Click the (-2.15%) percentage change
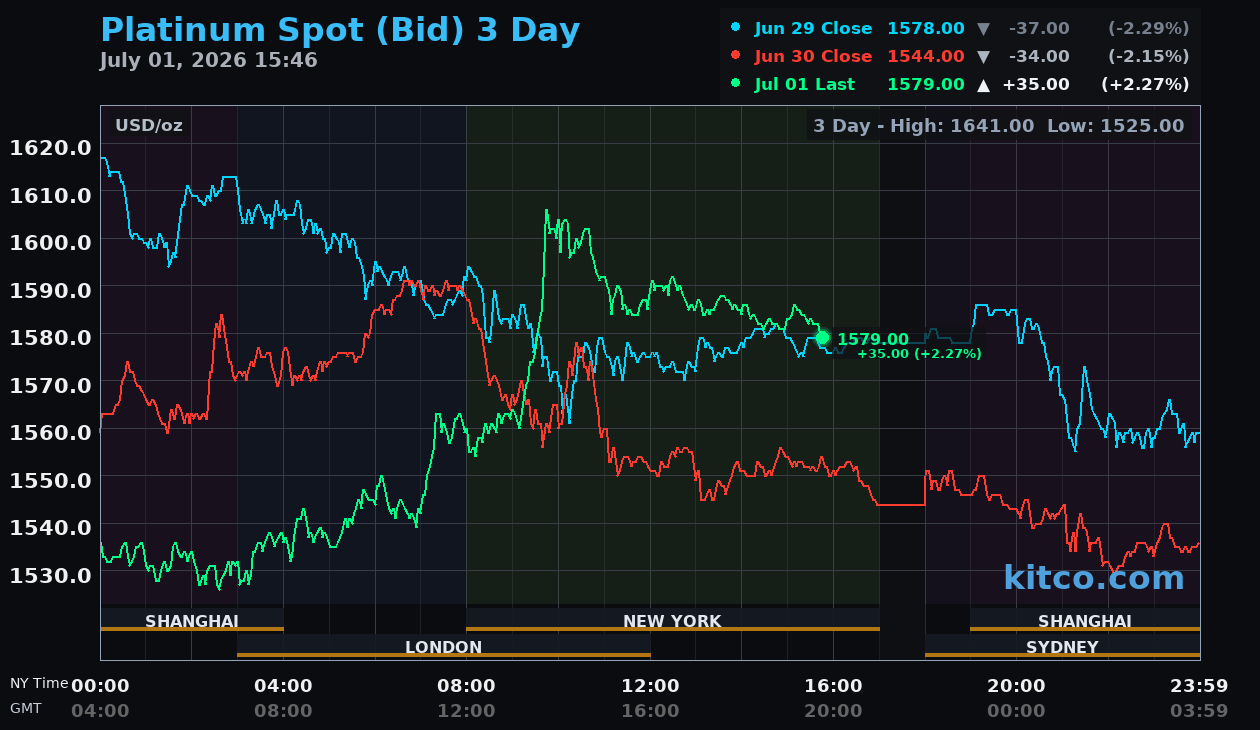 pyautogui.click(x=1148, y=56)
